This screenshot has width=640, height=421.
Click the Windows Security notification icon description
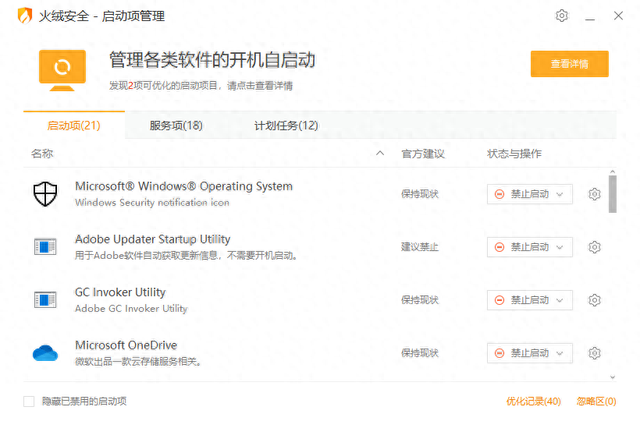pos(152,203)
